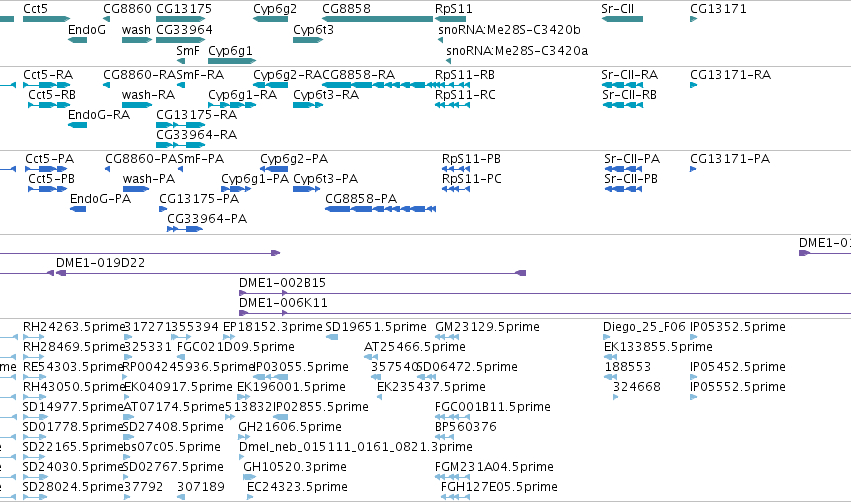Select protein RpS11-PC
Viewport: 851px width, 502px height.
[x=456, y=189]
